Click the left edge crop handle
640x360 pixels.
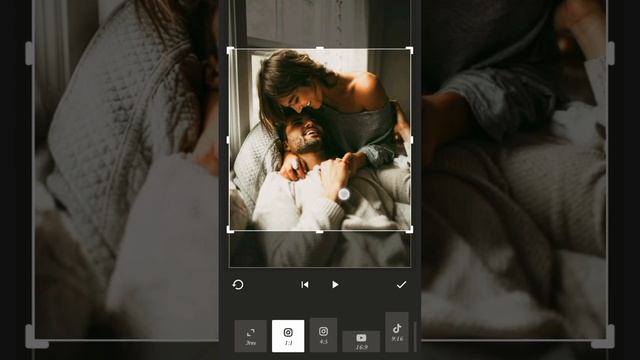pos(228,140)
